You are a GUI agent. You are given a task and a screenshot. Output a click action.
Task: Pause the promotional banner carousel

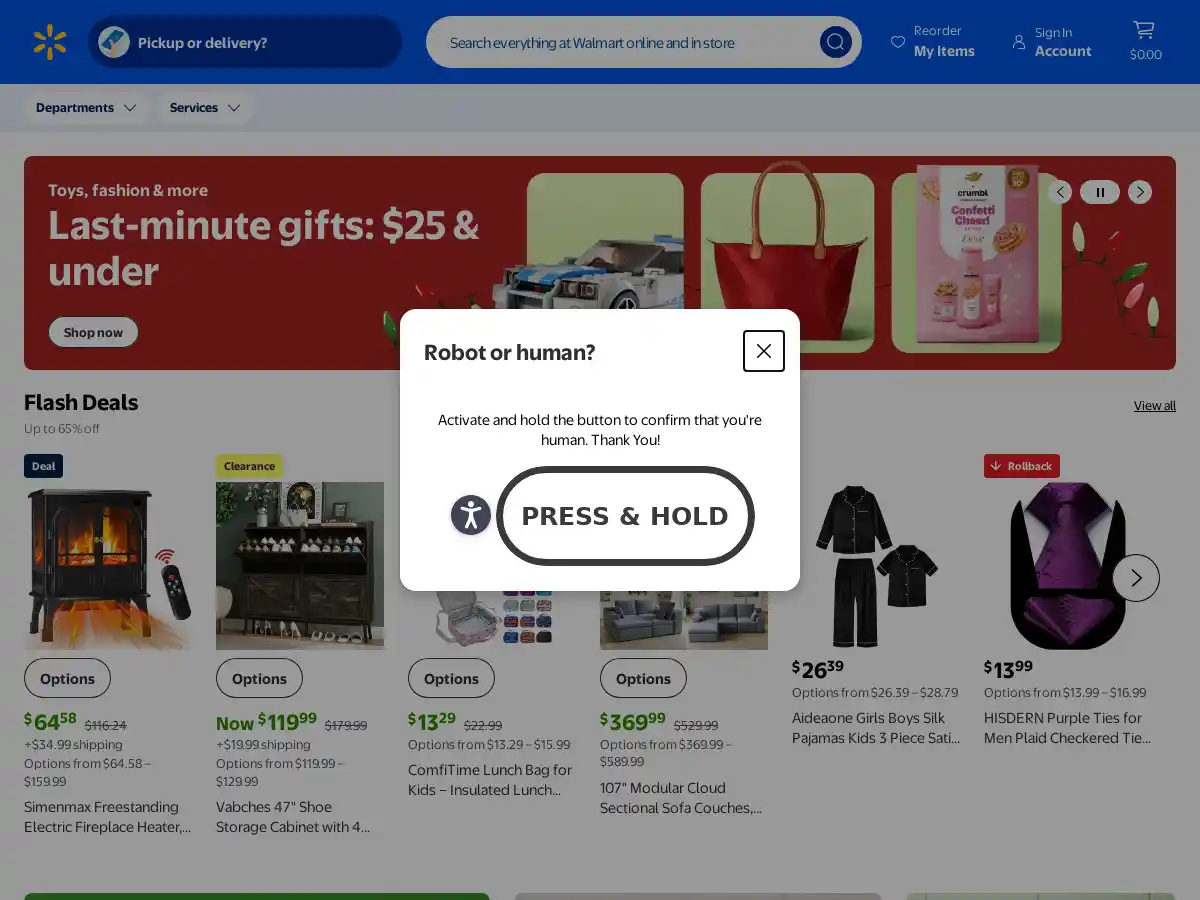(1100, 192)
